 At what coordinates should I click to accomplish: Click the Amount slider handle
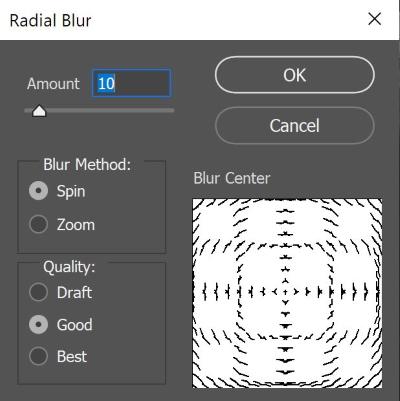39,111
